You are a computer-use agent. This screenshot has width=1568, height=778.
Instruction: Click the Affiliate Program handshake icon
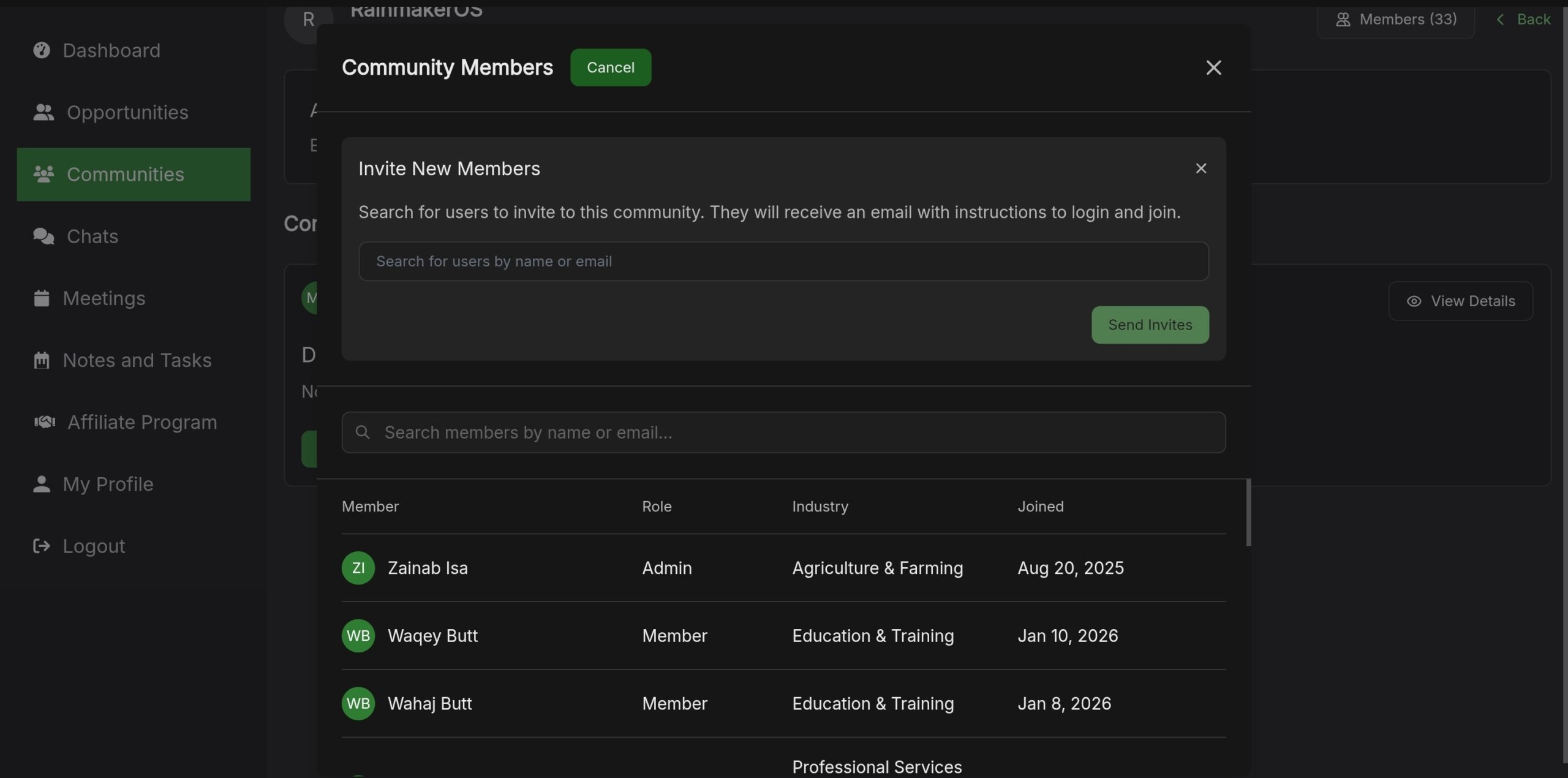pos(45,422)
